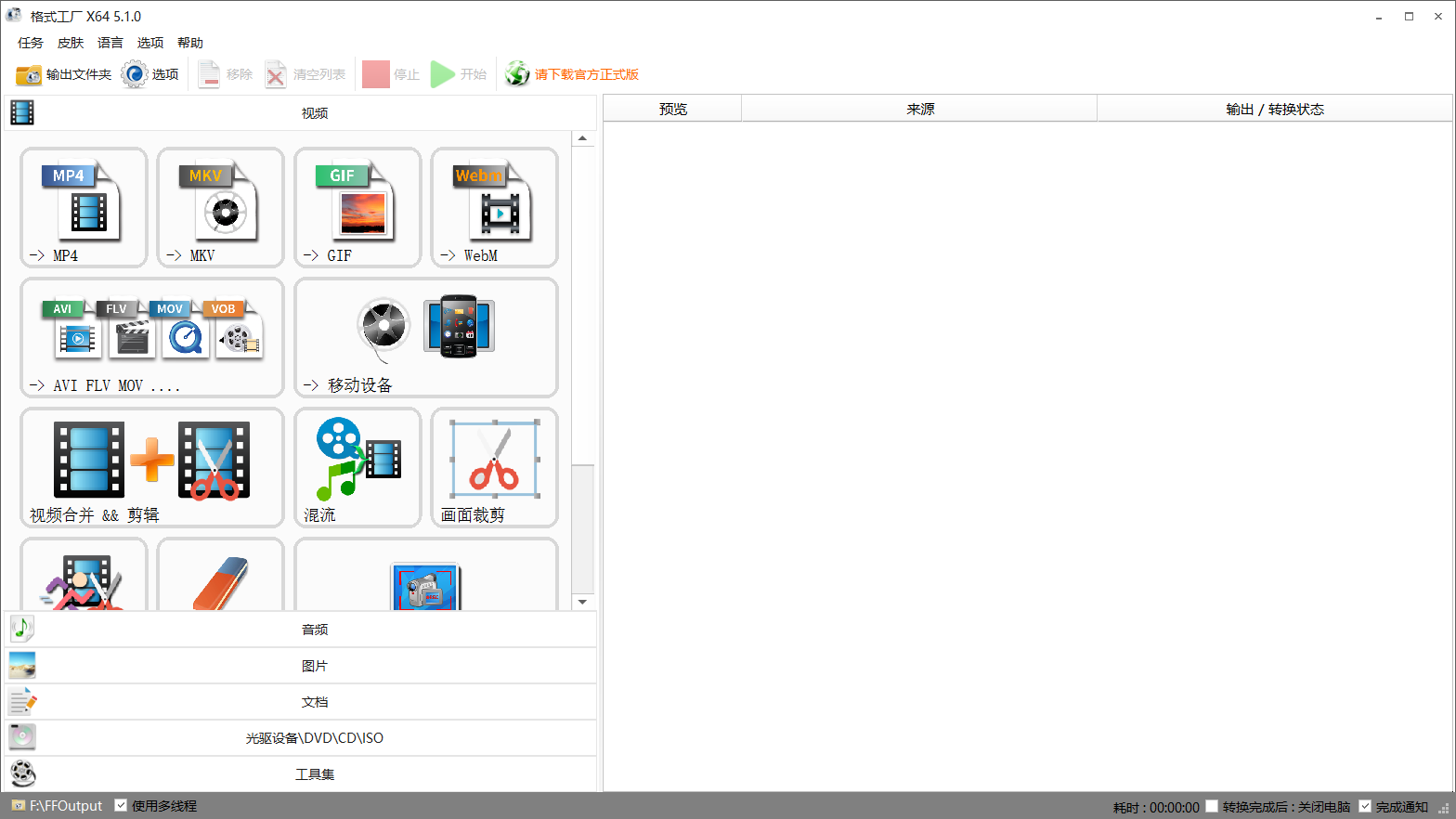Toggle the 完成通知 checkbox
This screenshot has height=819, width=1456.
[x=1365, y=806]
